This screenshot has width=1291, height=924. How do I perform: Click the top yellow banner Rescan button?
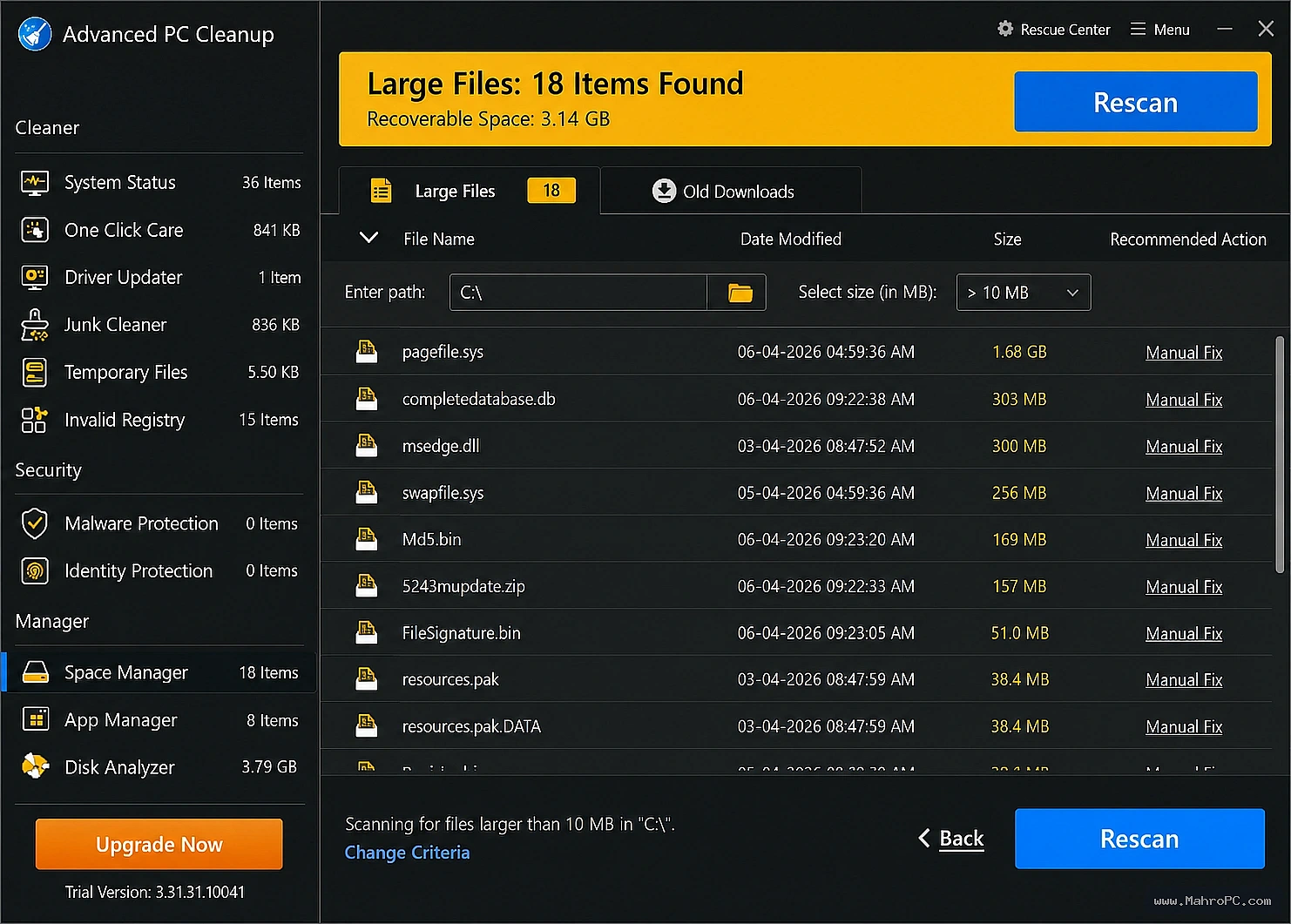point(1136,102)
